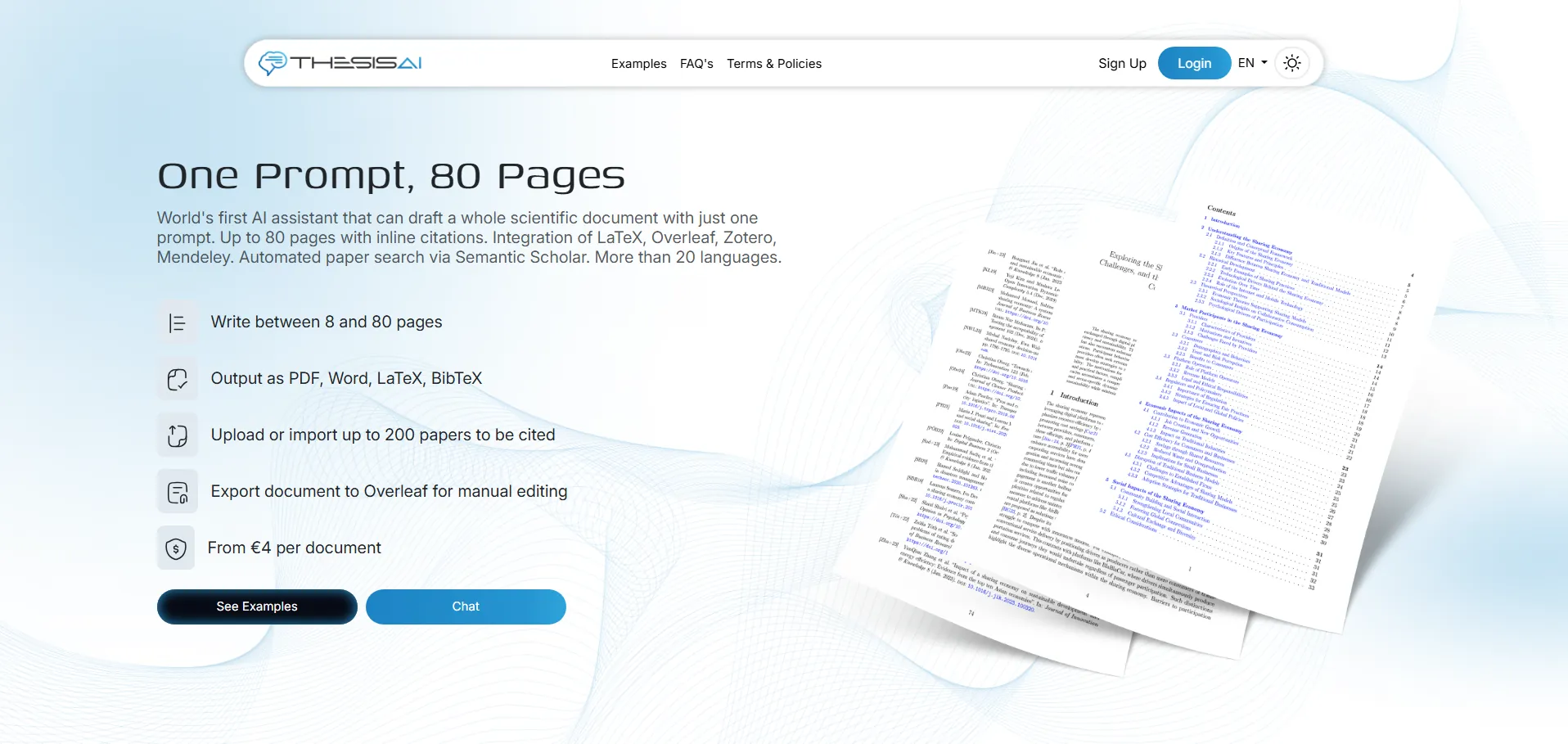Go to the FAQ's page
The image size is (1568, 744).
tap(696, 64)
